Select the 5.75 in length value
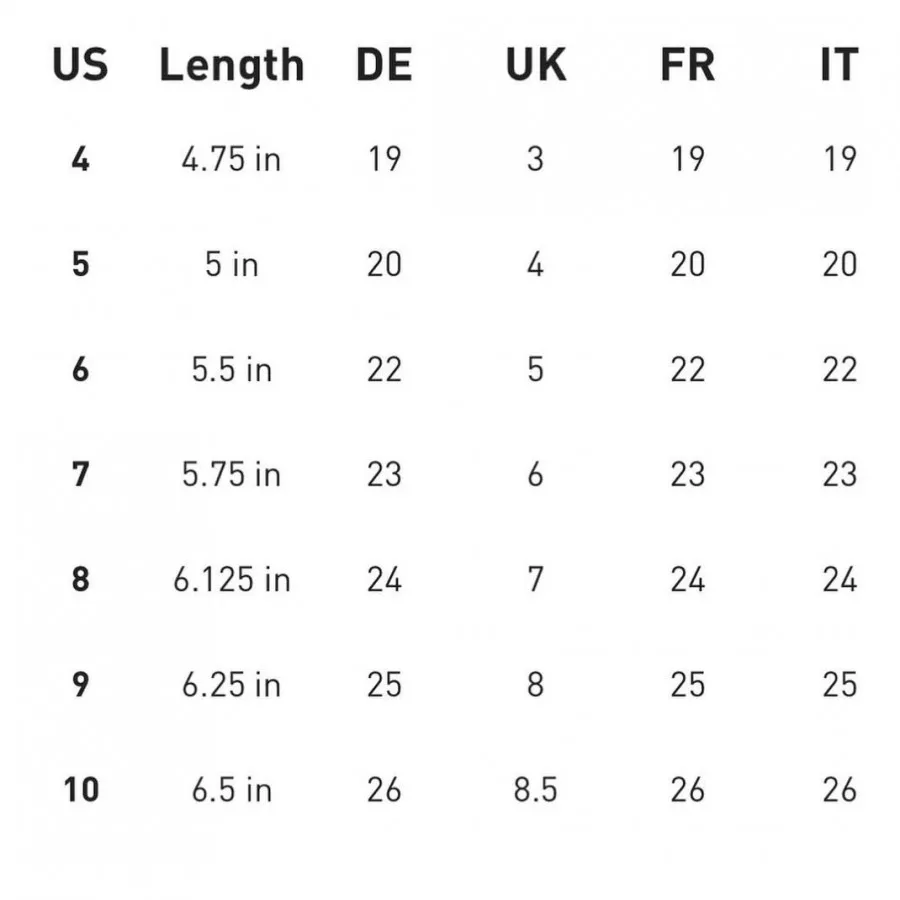Viewport: 900px width, 900px height. tap(231, 474)
